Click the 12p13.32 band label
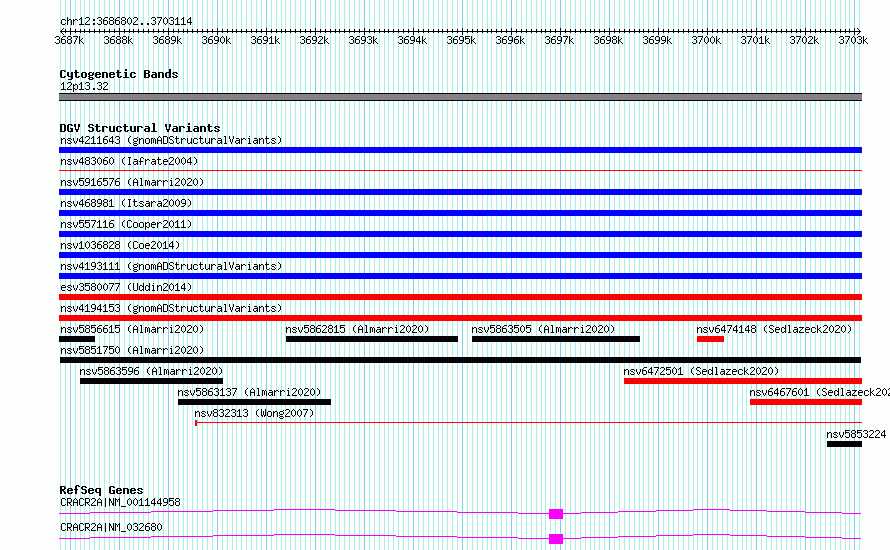 [84, 86]
